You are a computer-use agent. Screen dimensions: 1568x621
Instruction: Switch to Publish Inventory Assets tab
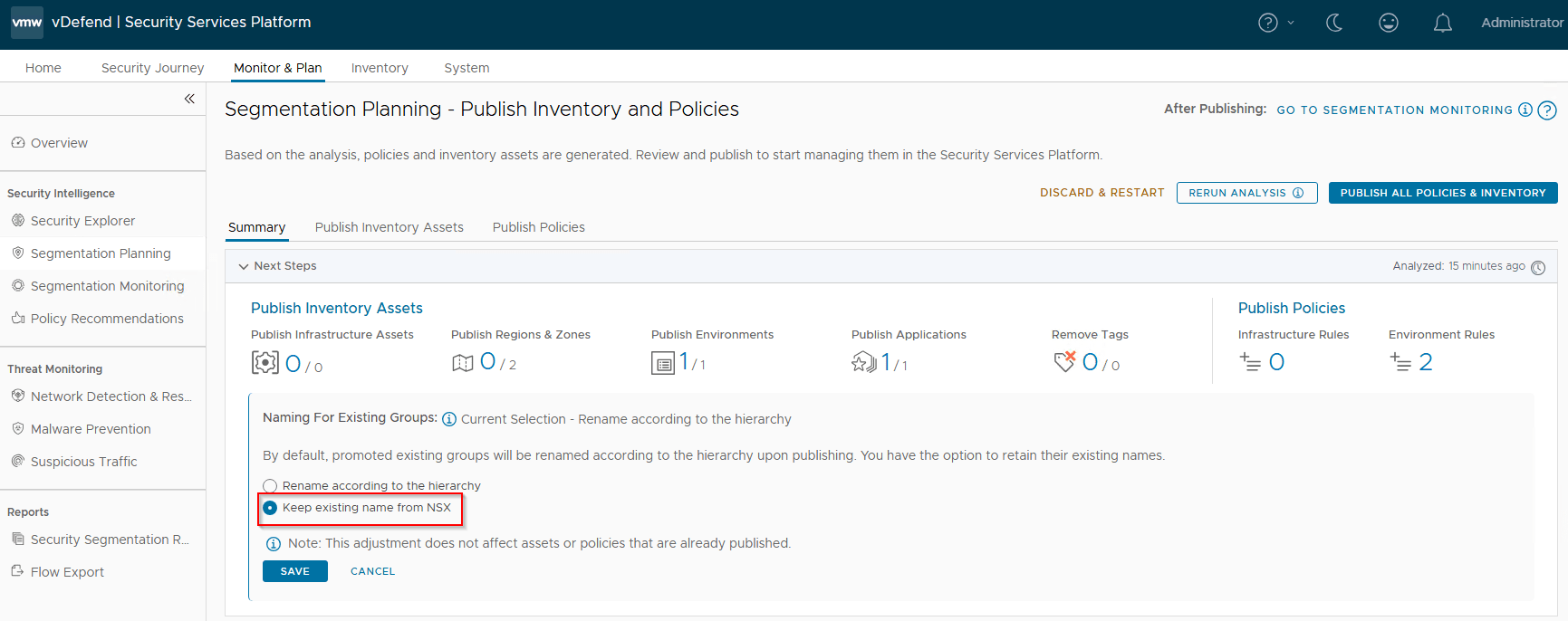389,227
